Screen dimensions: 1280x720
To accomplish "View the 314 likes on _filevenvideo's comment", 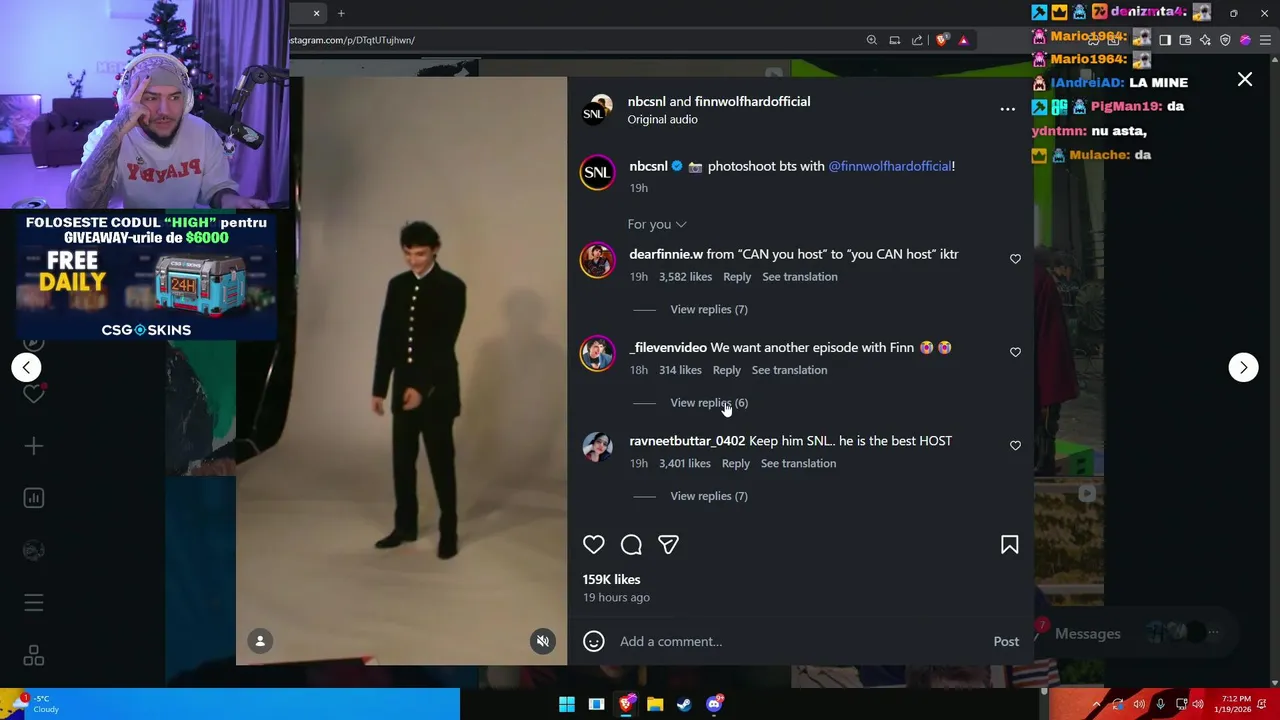I will [x=680, y=370].
